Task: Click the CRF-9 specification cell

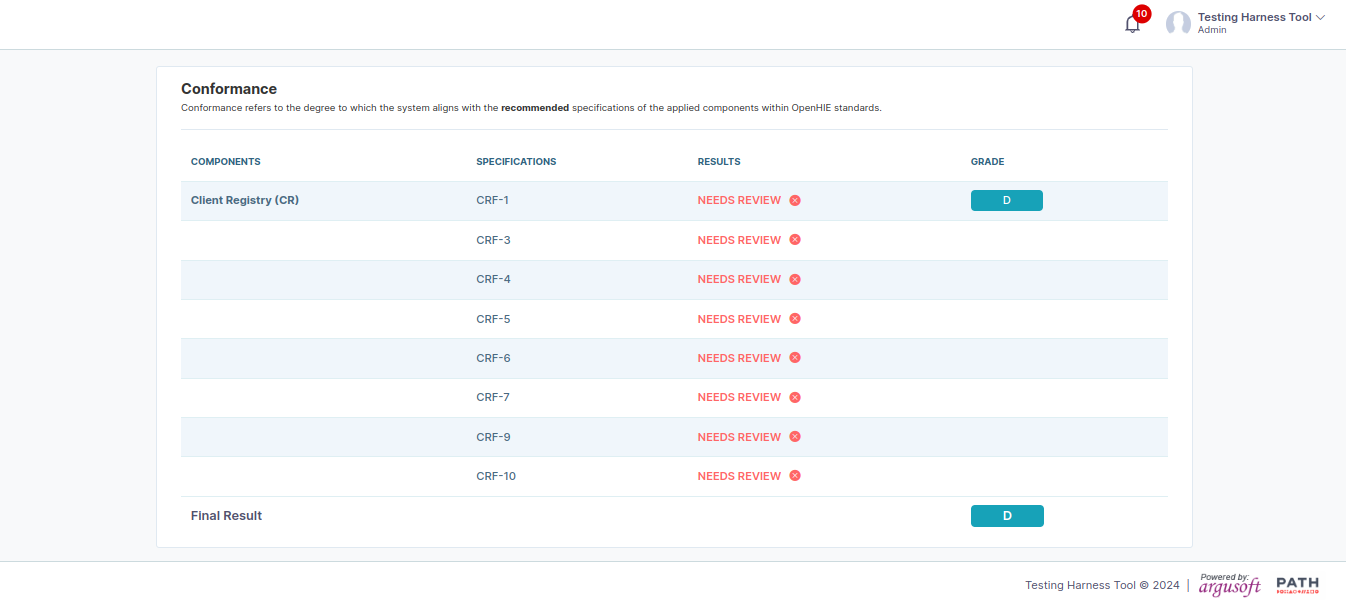Action: (493, 437)
